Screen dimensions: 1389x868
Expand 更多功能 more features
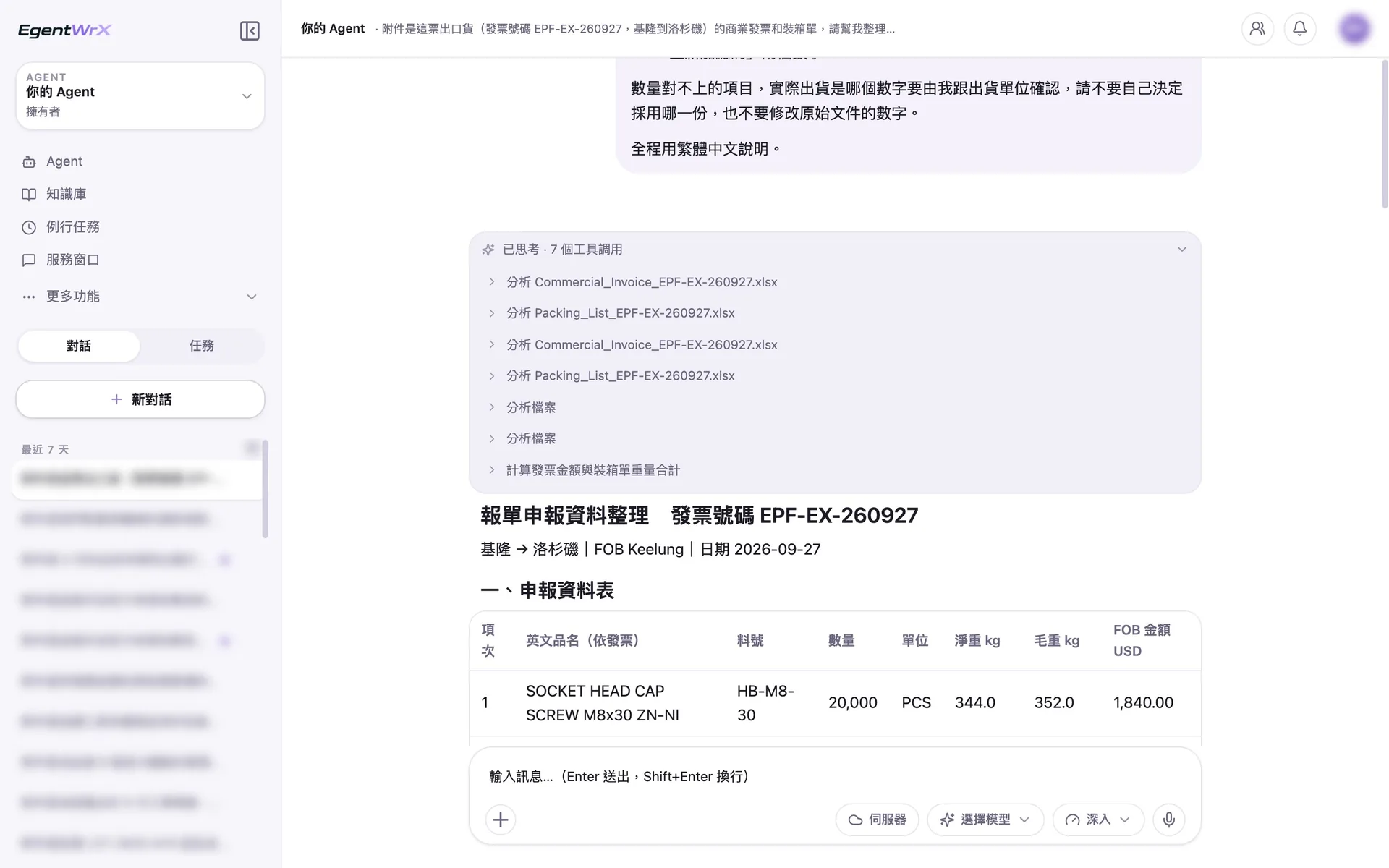coord(140,297)
